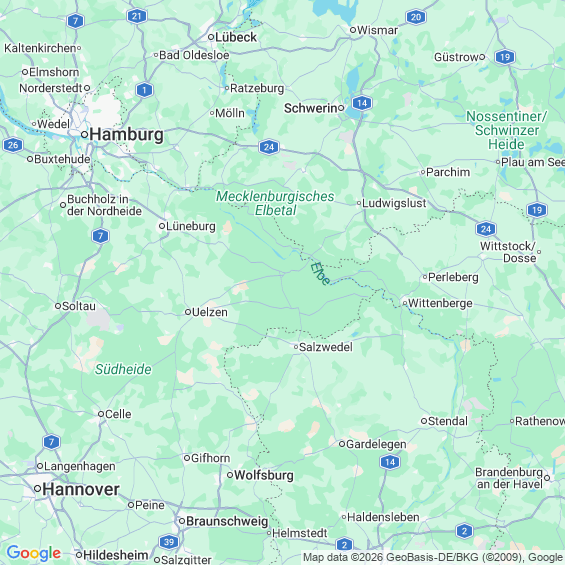Click the A20 highway shield near Wismar
The width and height of the screenshot is (565, 565).
[x=416, y=17]
